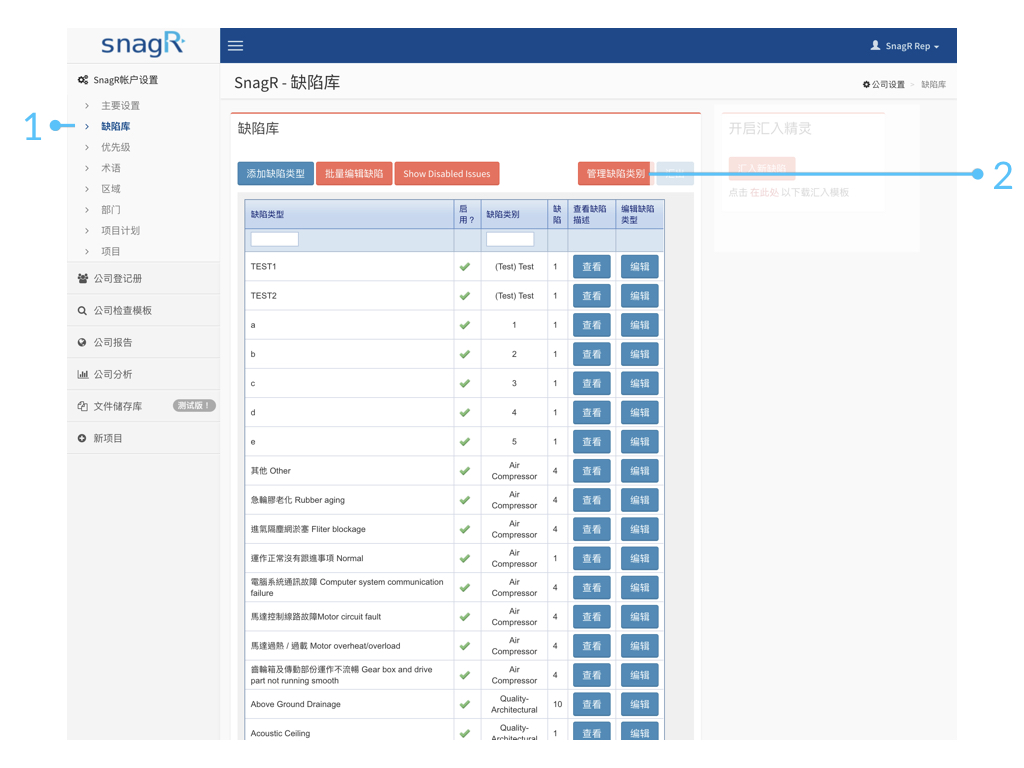Expand the 优先级 chevron in sidebar

tap(87, 147)
